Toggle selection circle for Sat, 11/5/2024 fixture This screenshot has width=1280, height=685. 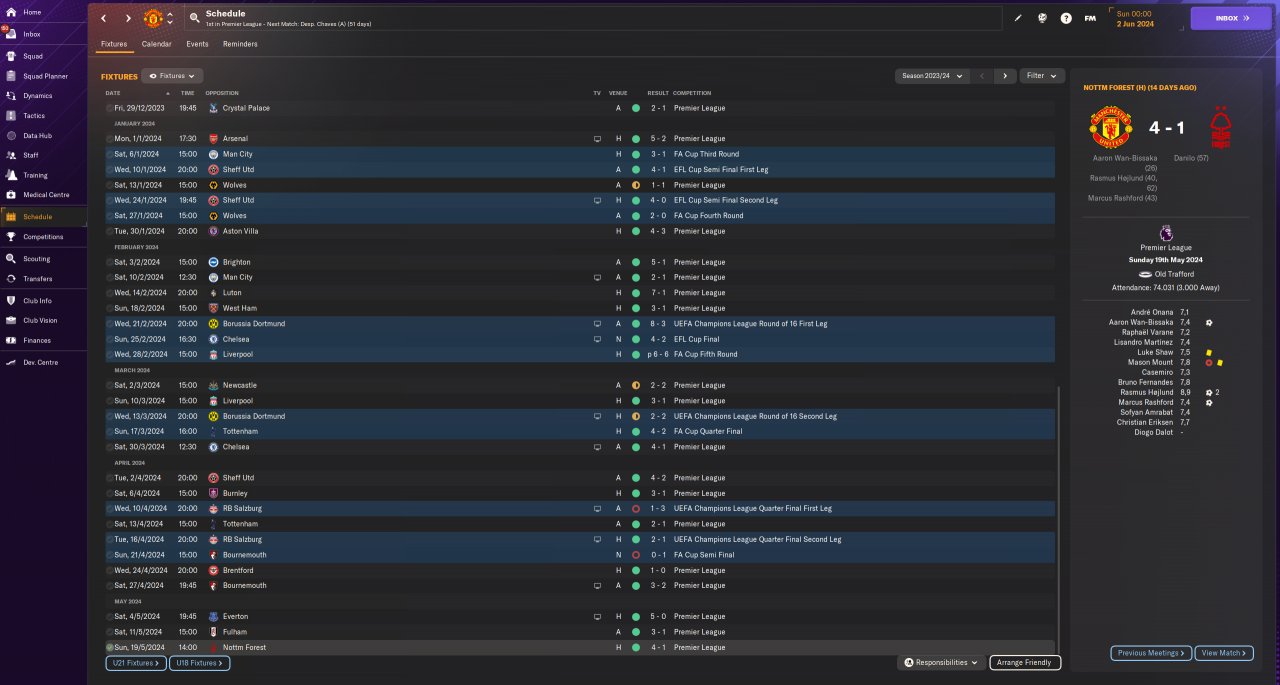click(x=109, y=632)
